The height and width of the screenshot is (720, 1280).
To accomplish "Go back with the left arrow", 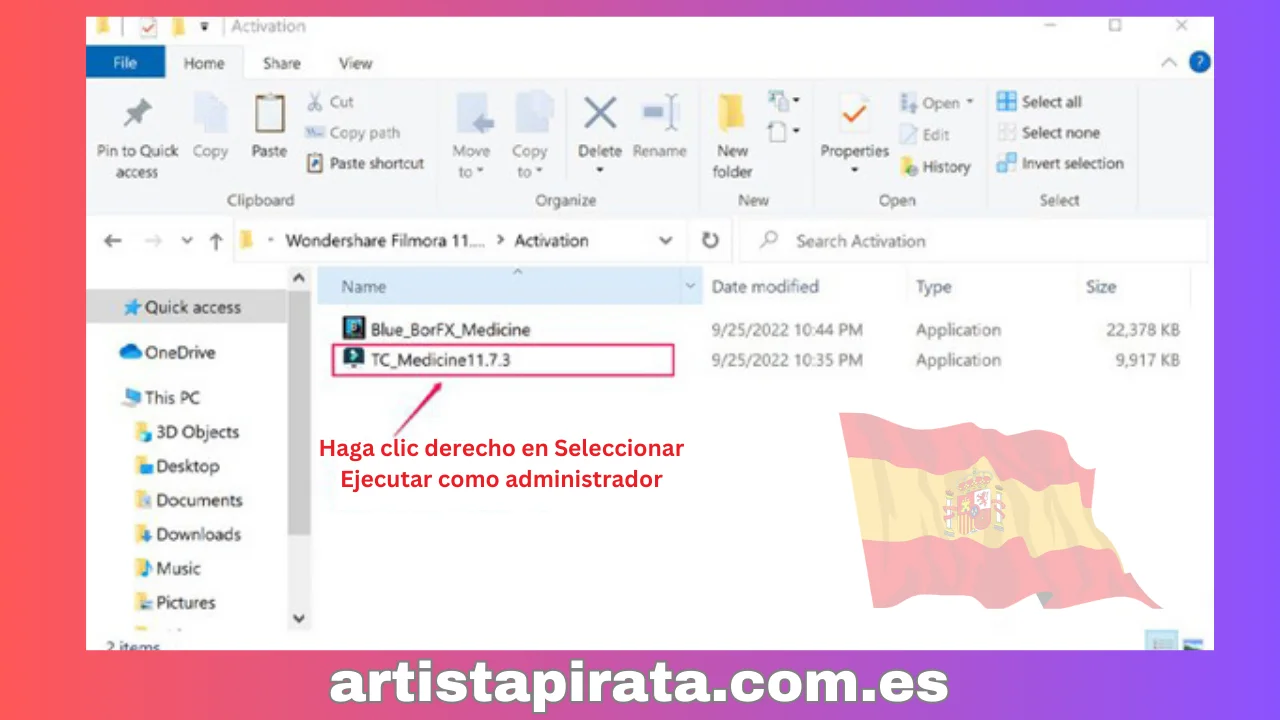I will point(113,241).
